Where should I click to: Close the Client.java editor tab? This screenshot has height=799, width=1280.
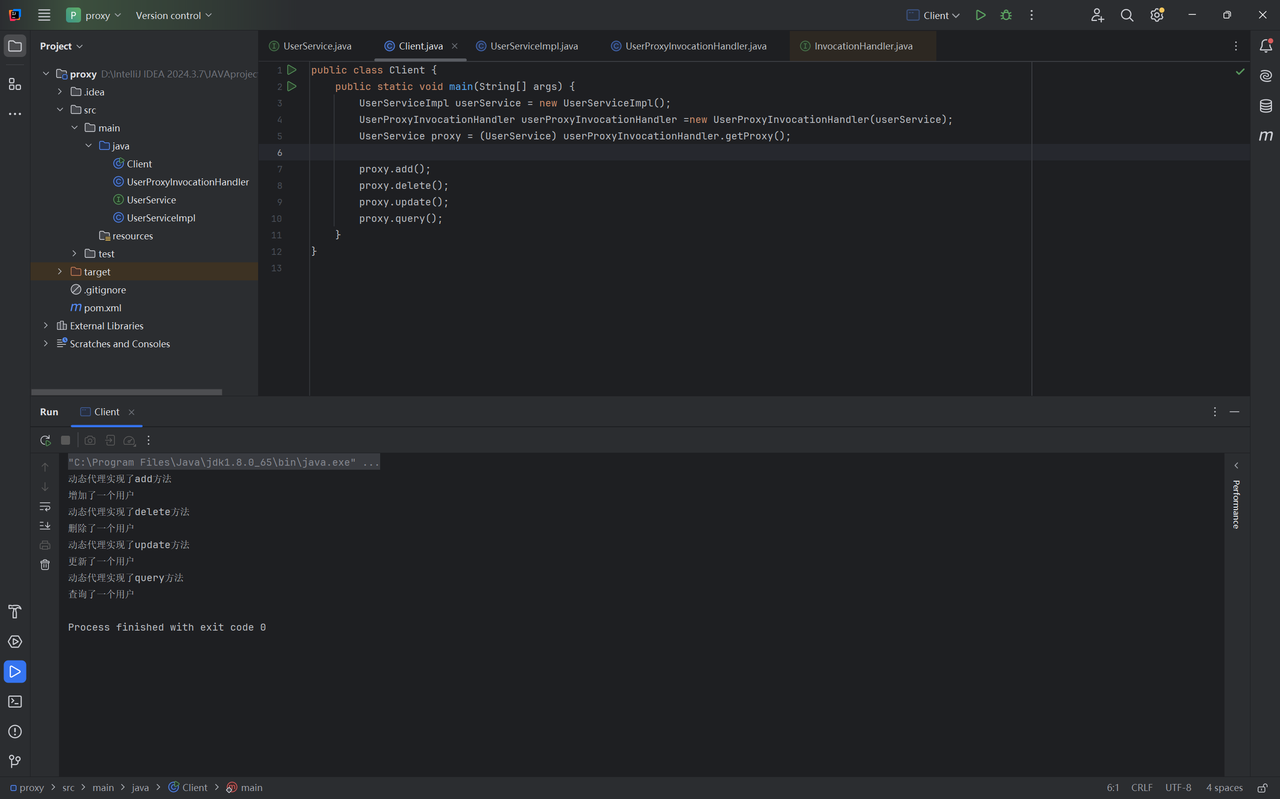click(x=455, y=46)
